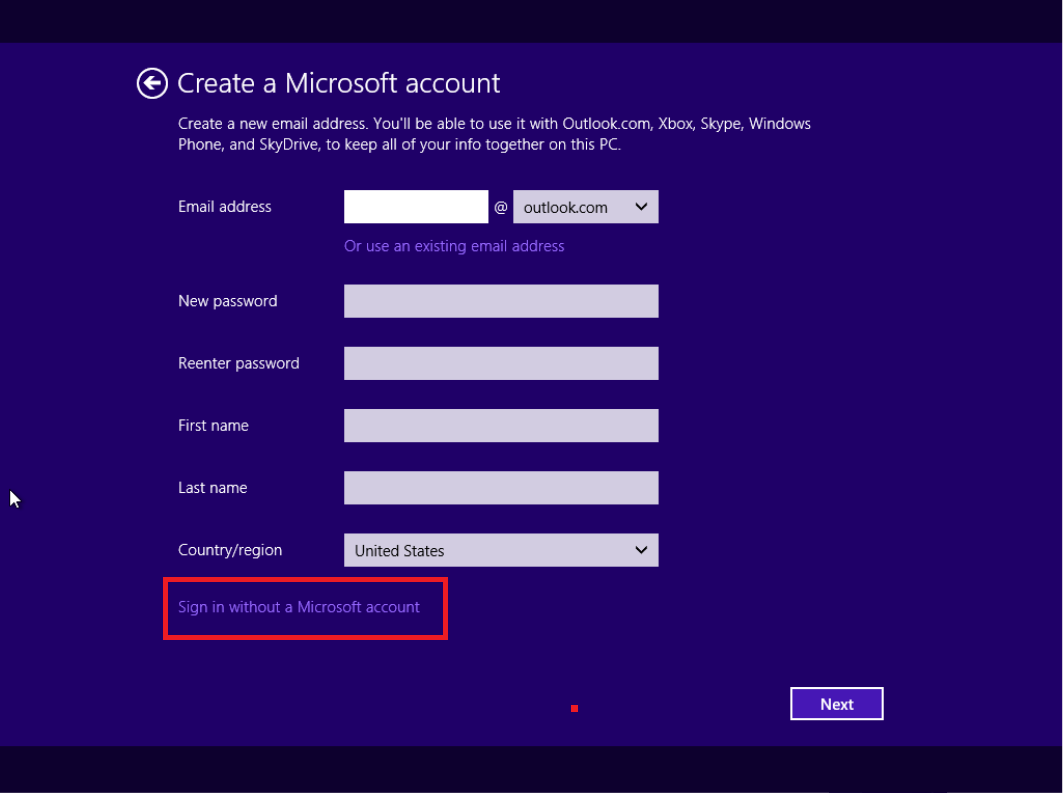Click the Last name label

(212, 488)
